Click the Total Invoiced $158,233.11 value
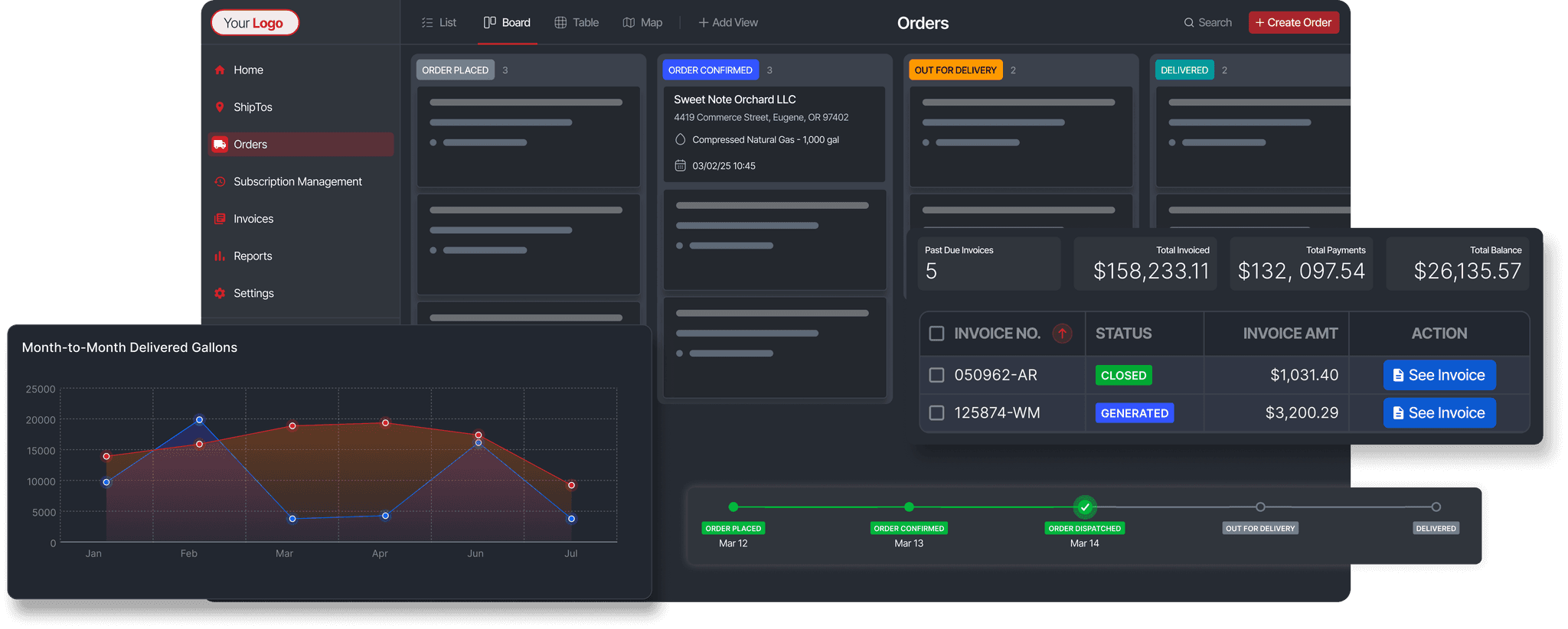Image resolution: width=1568 pixels, height=629 pixels. pyautogui.click(x=1151, y=271)
